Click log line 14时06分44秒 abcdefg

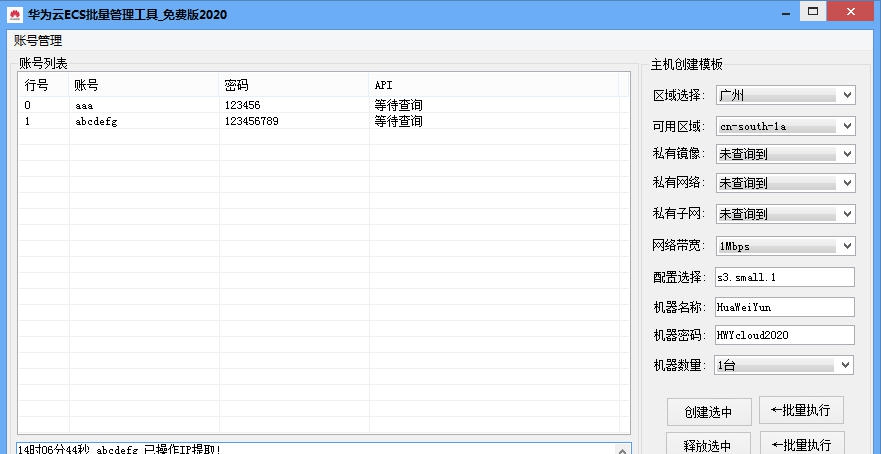tap(119, 449)
